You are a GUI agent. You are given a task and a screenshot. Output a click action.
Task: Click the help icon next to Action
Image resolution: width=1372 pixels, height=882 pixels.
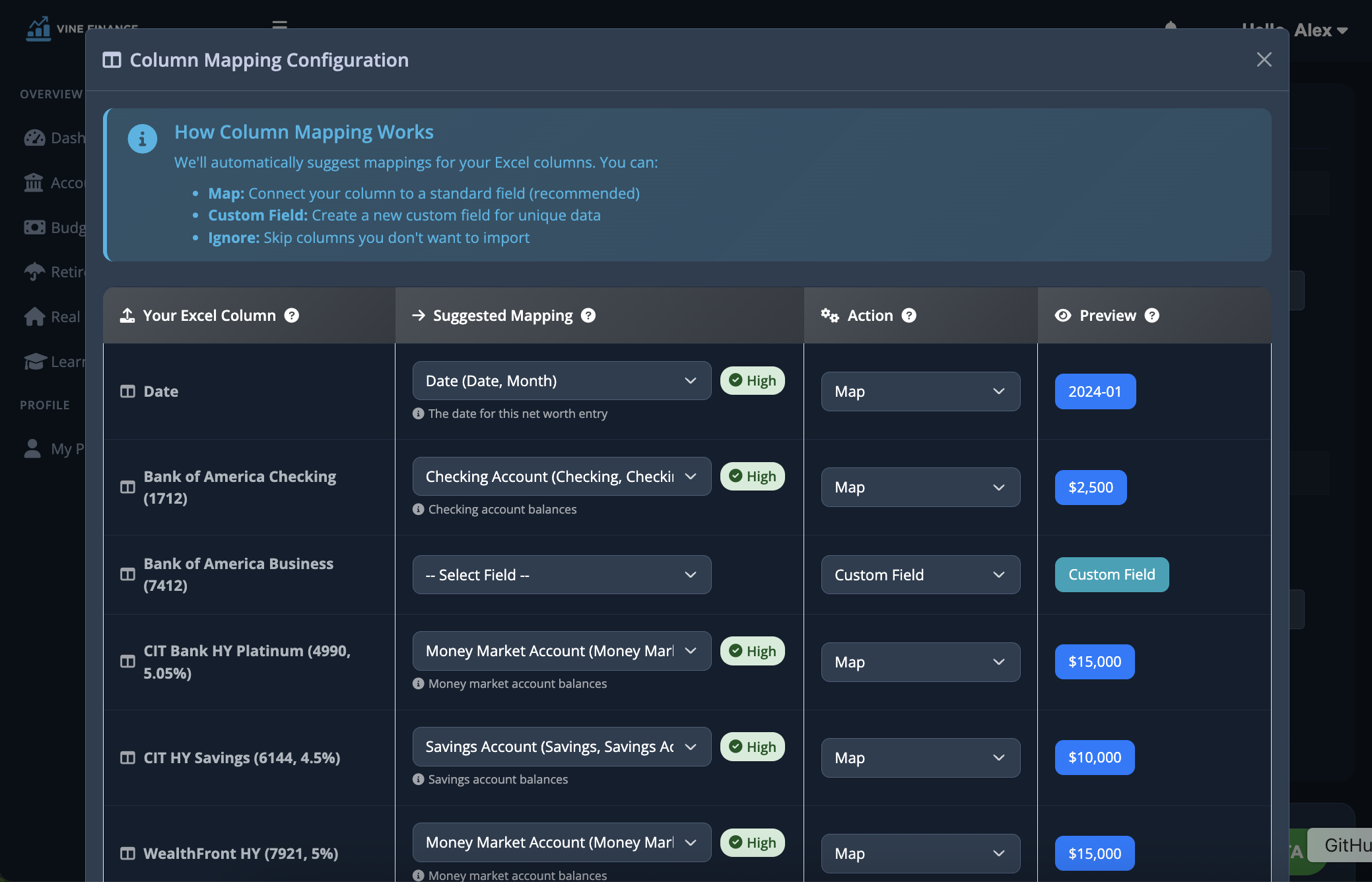[x=909, y=316]
